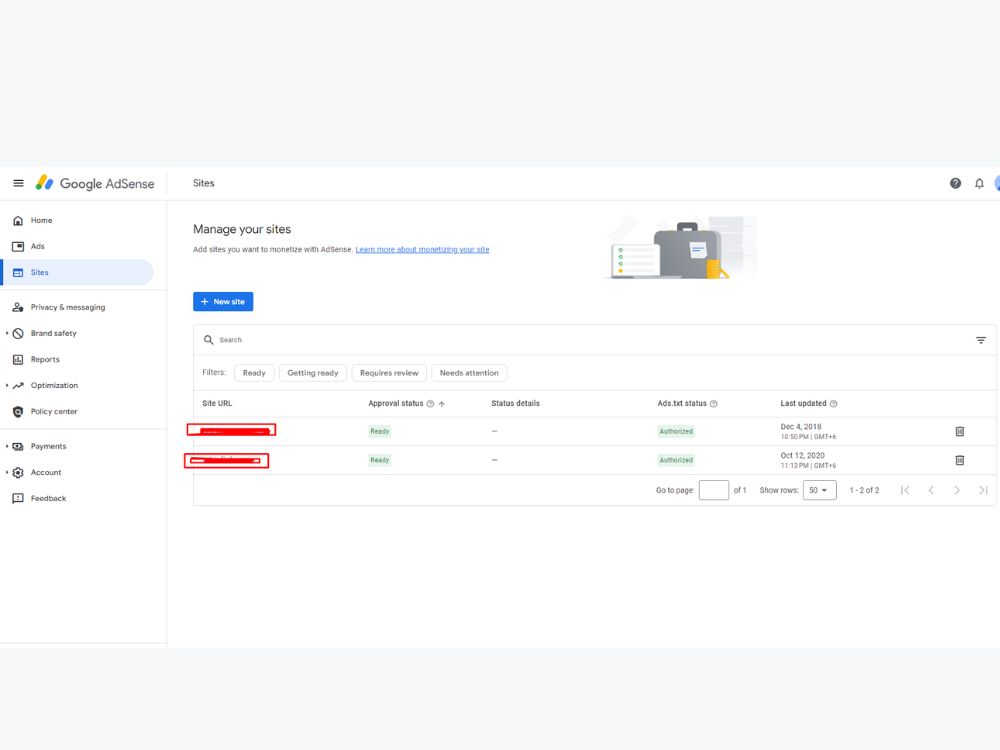Expand the Payments menu arrow
Viewport: 1000px width, 750px height.
(7, 446)
